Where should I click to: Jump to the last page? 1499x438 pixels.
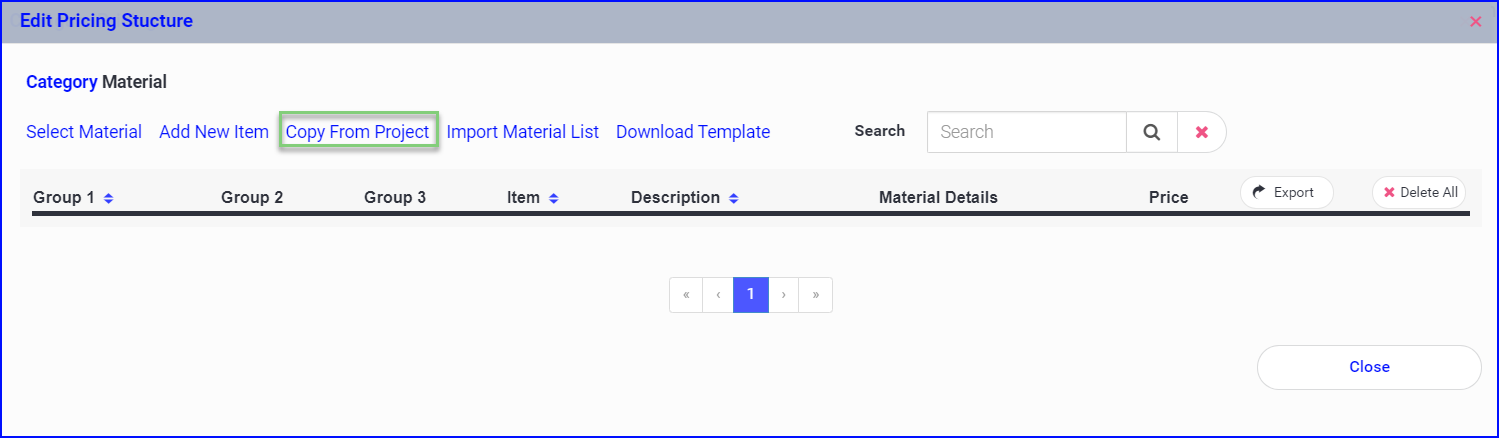pos(816,295)
